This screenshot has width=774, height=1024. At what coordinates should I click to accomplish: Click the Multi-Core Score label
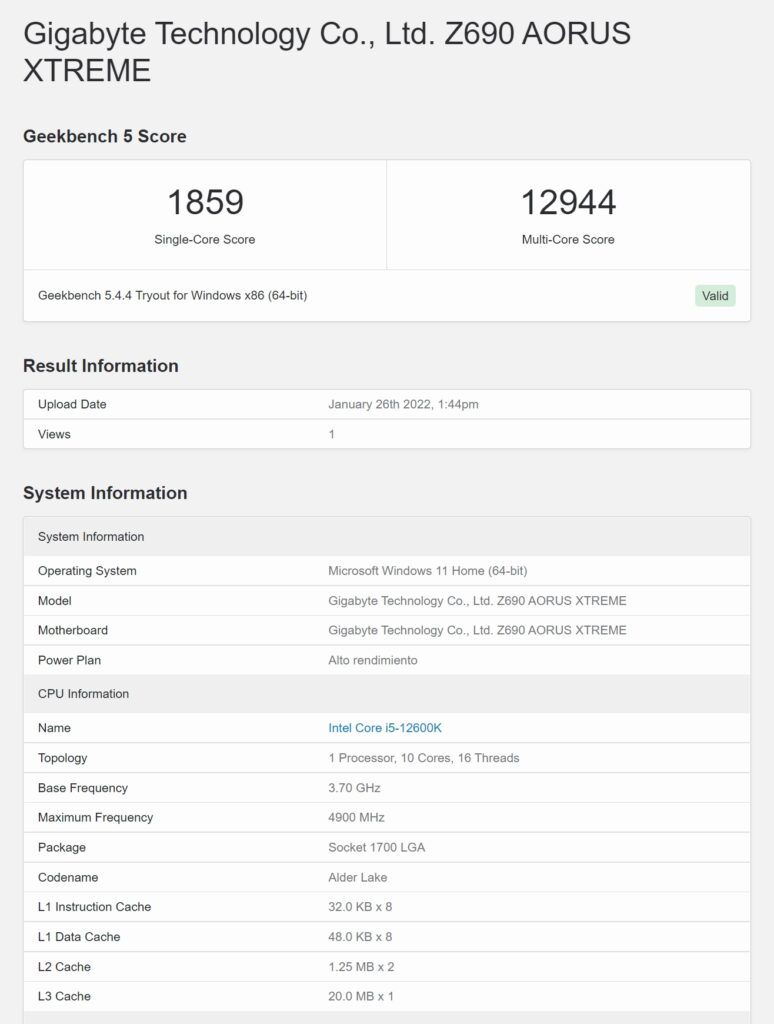tap(568, 240)
